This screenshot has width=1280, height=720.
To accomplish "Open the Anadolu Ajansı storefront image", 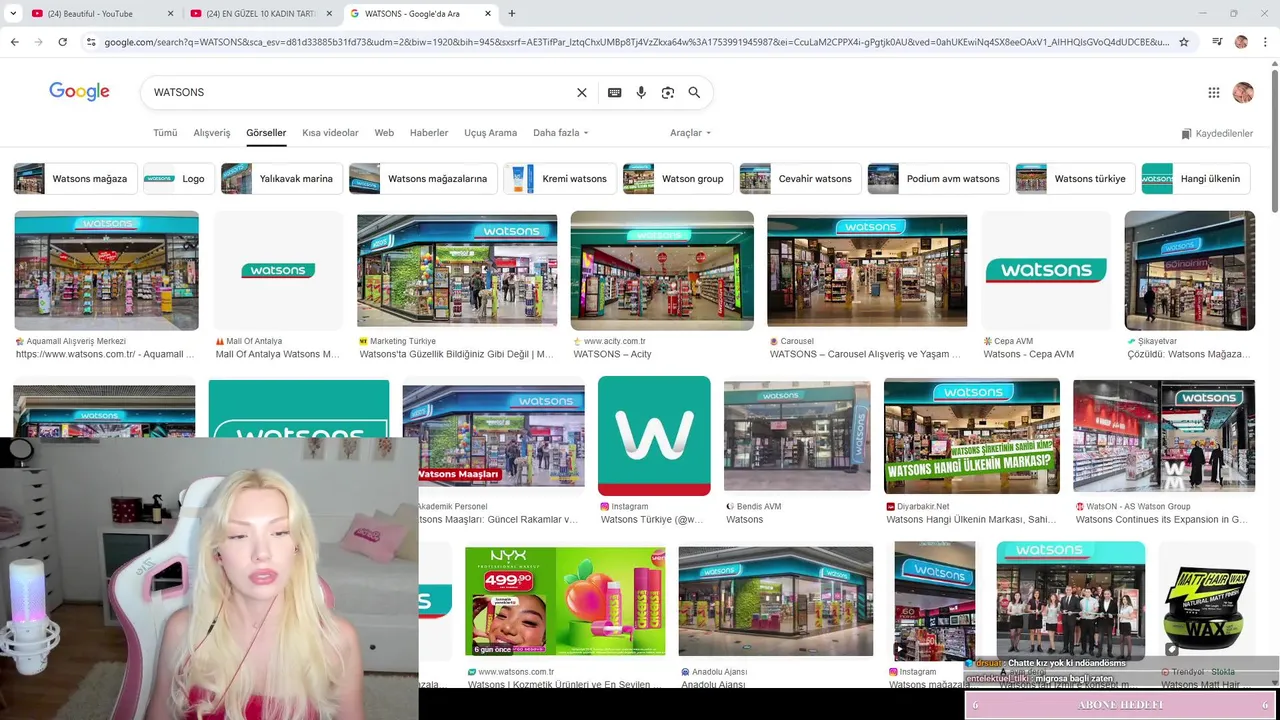I will point(776,601).
